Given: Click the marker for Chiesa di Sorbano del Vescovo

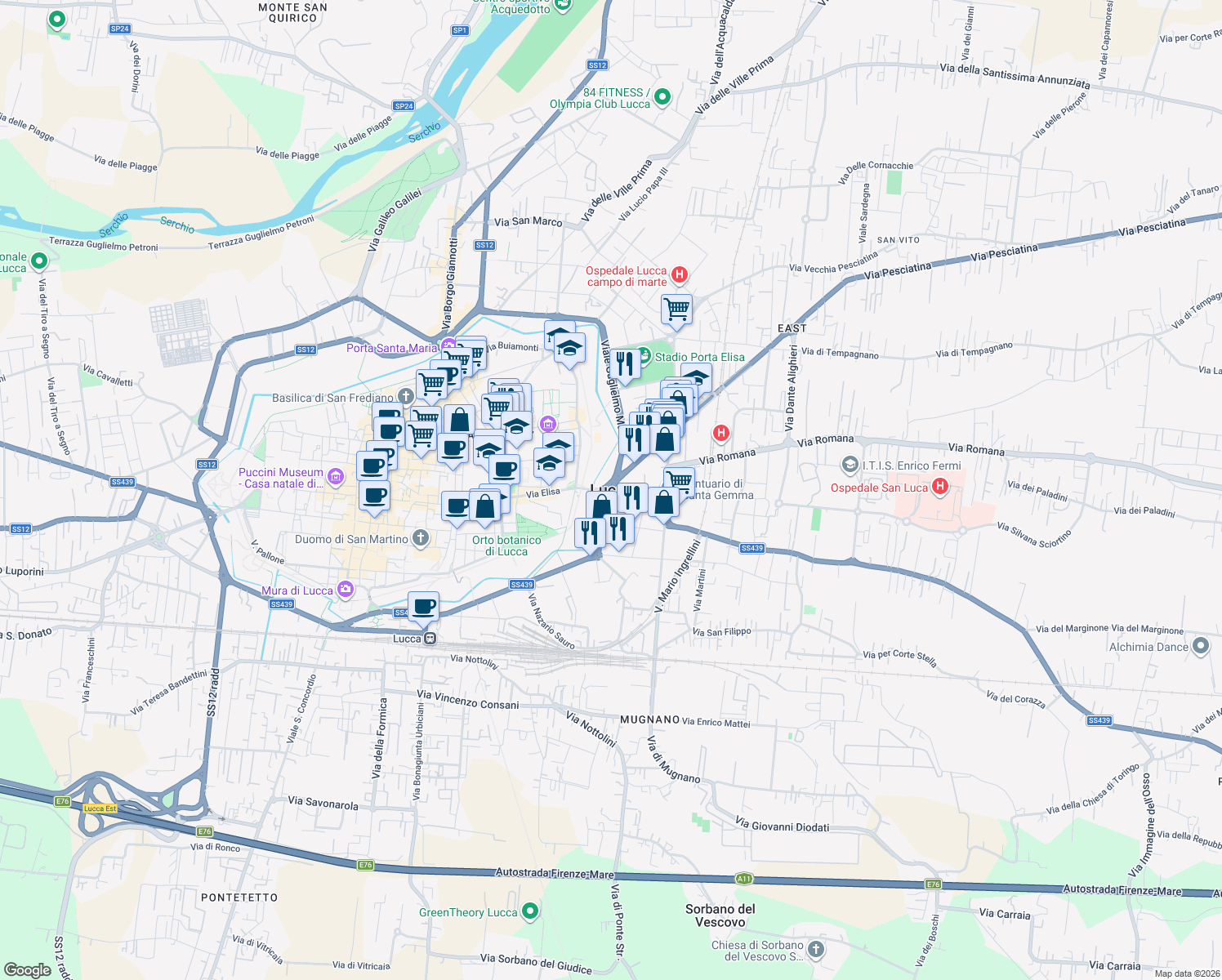Looking at the screenshot, I should (814, 949).
